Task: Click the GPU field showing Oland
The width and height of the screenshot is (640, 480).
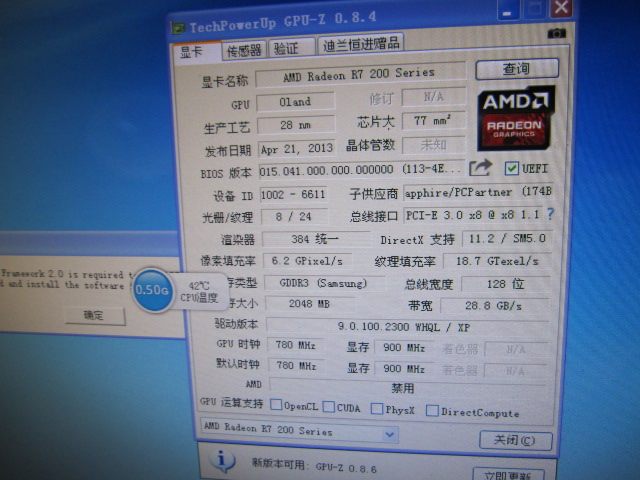Action: [295, 101]
